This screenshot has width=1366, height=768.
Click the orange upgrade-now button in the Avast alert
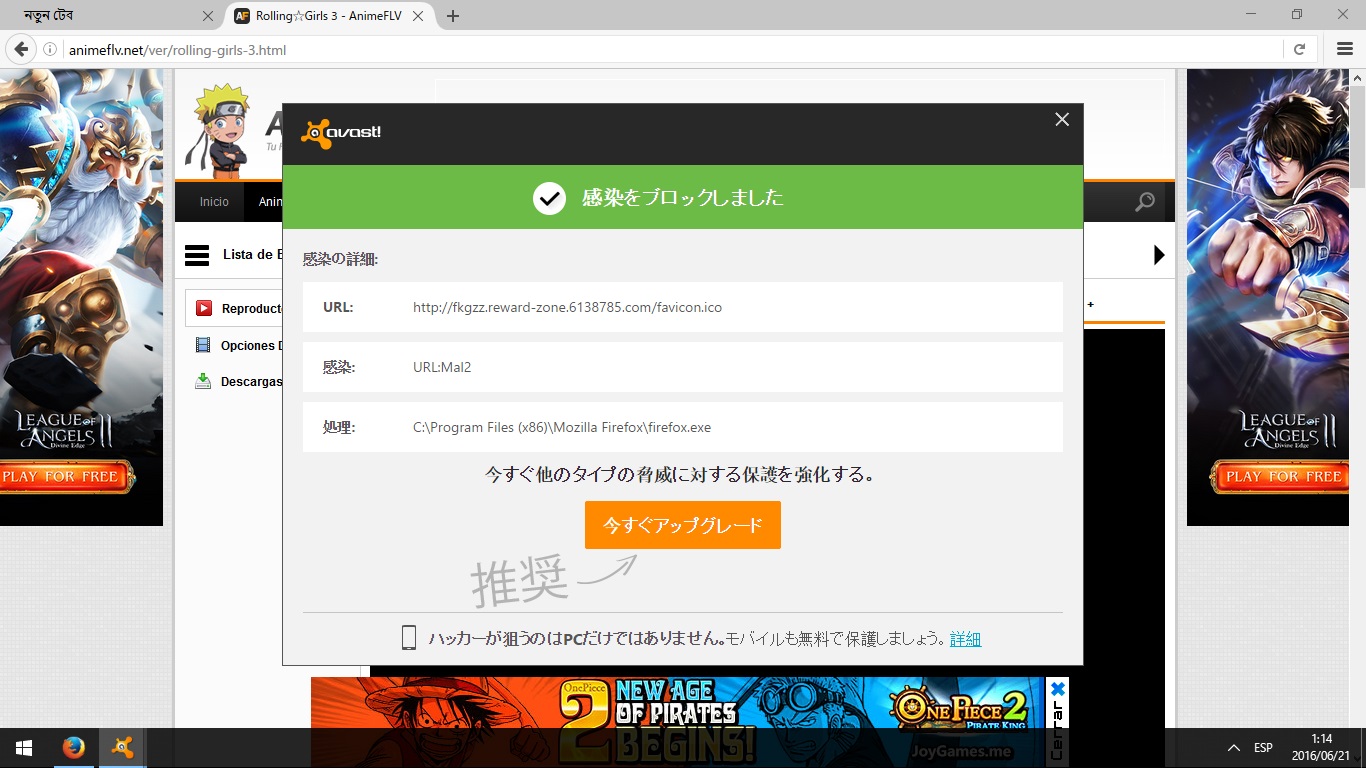coord(683,525)
